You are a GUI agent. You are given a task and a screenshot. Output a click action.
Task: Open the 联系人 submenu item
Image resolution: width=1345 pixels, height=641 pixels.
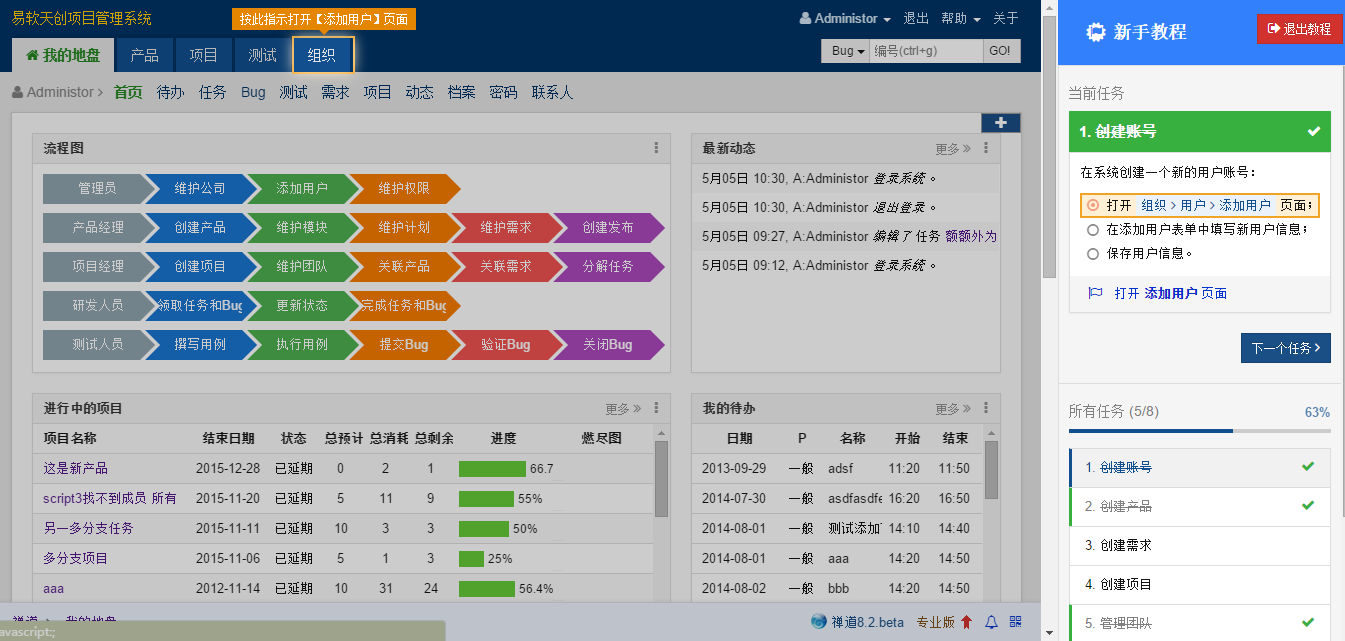click(552, 92)
